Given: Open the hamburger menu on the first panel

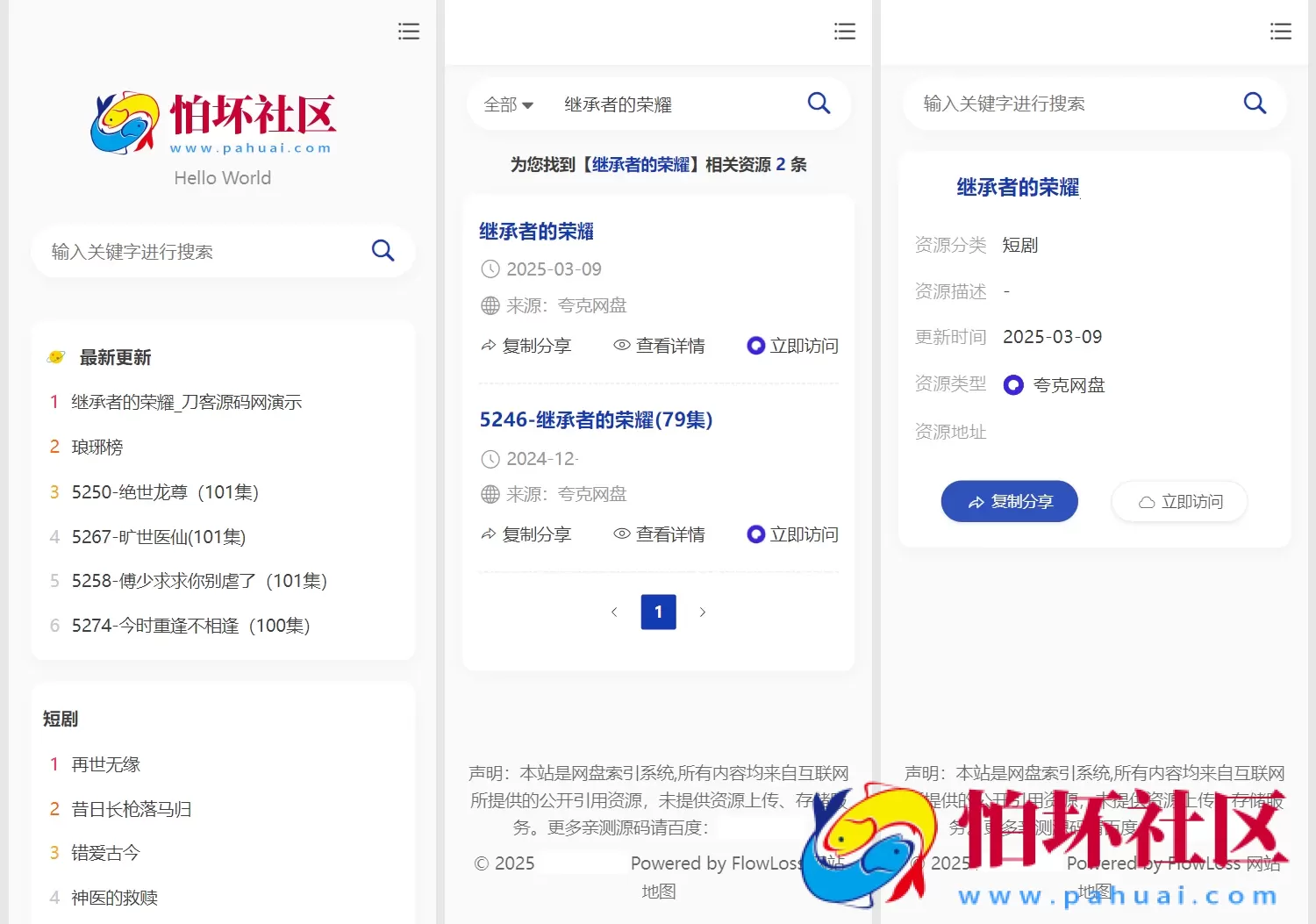Looking at the screenshot, I should [409, 31].
